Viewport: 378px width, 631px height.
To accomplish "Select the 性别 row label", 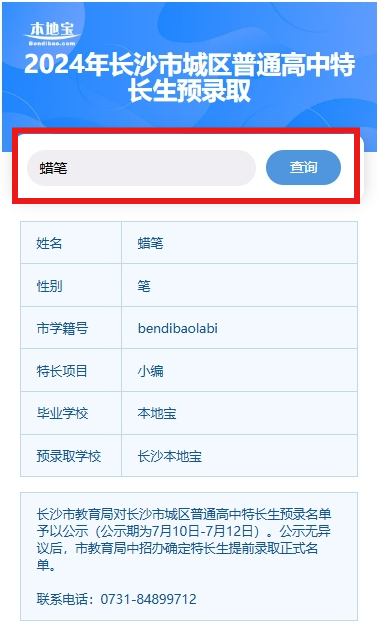I will point(71,285).
